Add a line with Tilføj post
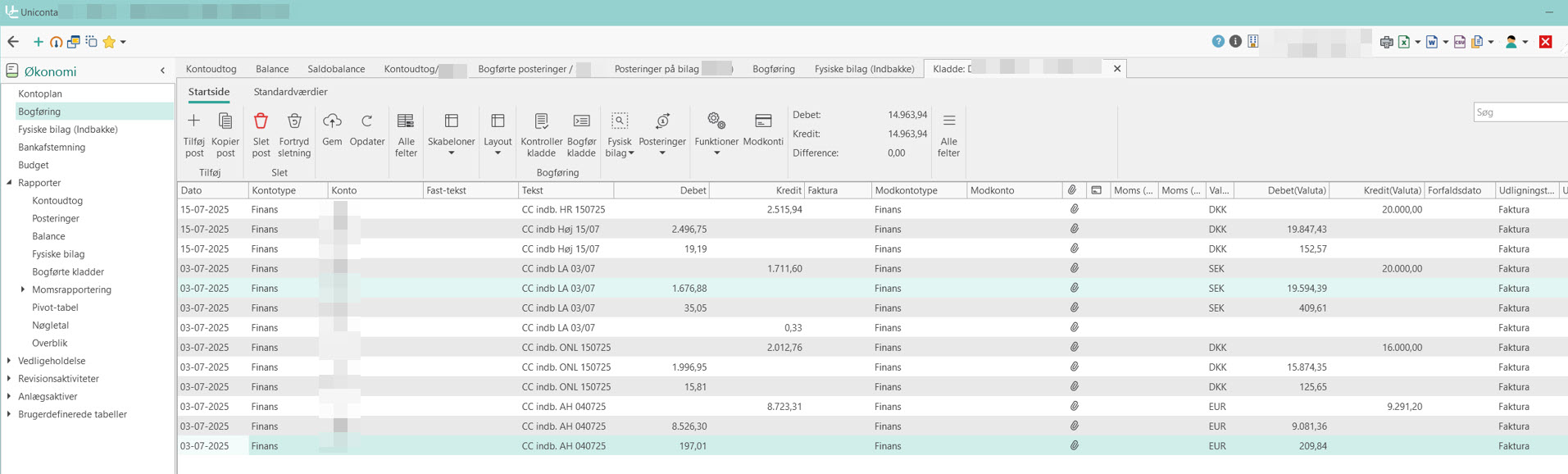This screenshot has height=474, width=1568. pyautogui.click(x=194, y=135)
